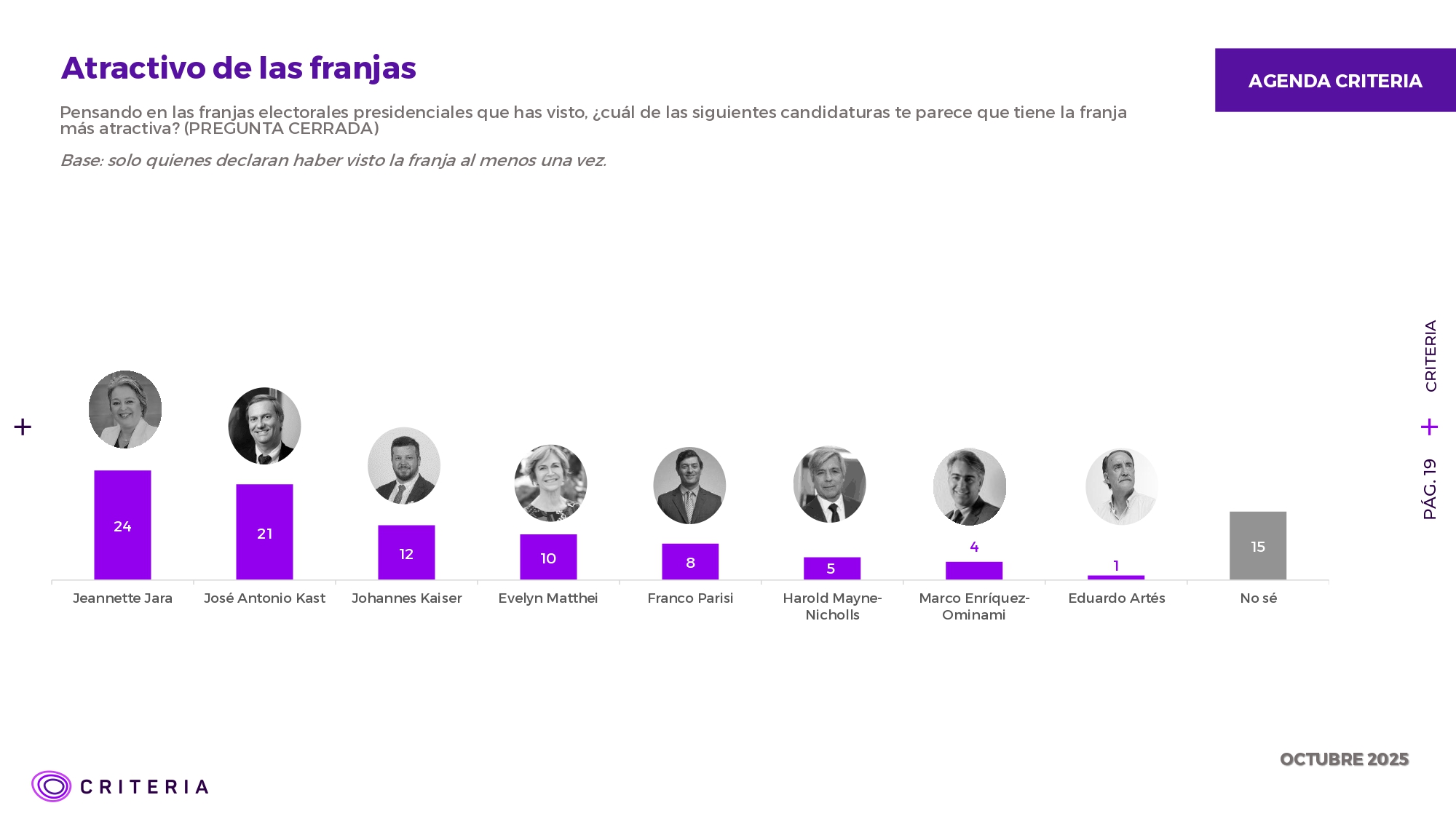The height and width of the screenshot is (819, 1456).
Task: Click the Criteria spiral logo icon
Action: [x=51, y=786]
